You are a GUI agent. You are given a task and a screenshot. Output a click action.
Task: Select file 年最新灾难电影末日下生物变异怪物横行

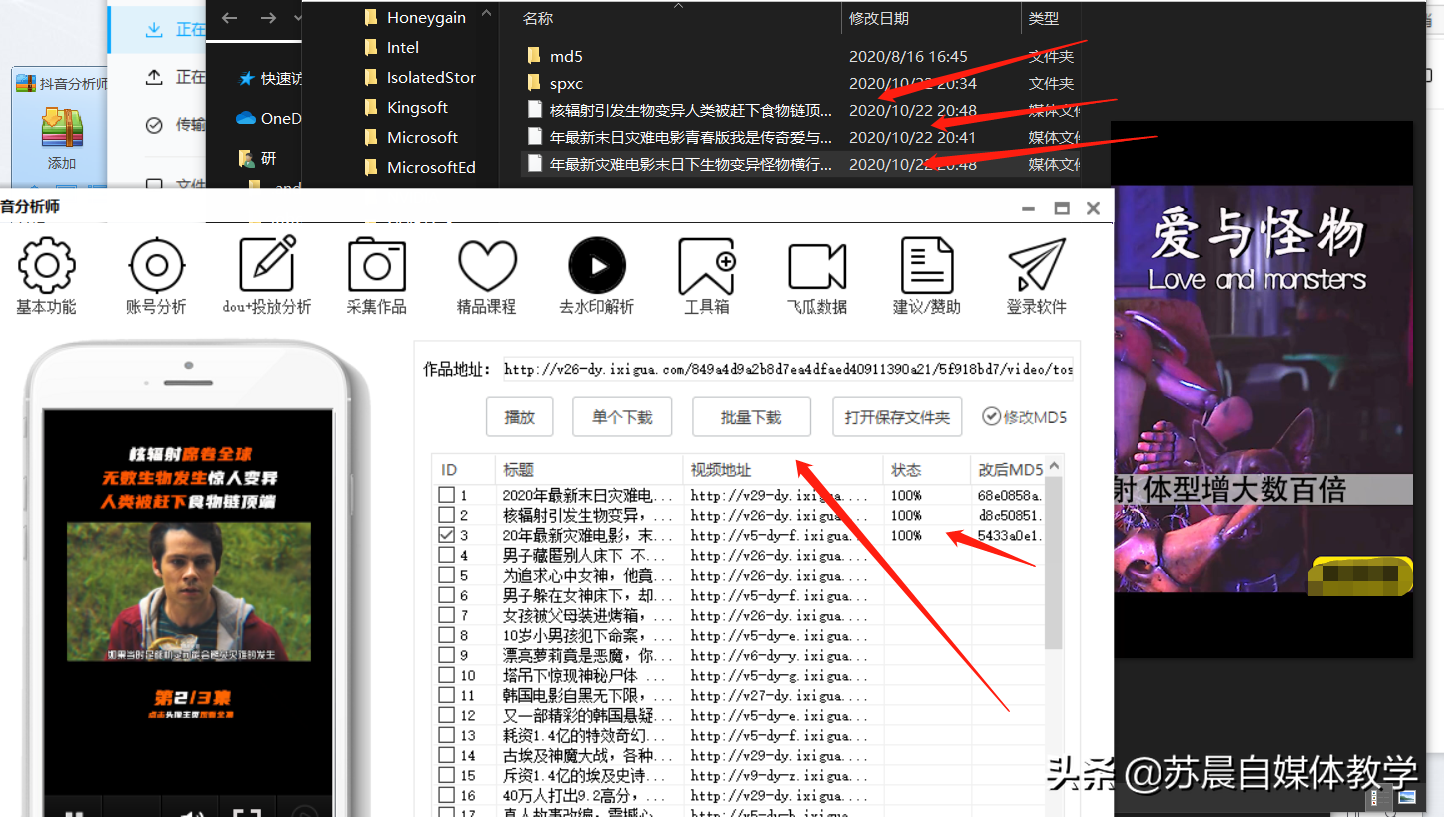click(690, 164)
